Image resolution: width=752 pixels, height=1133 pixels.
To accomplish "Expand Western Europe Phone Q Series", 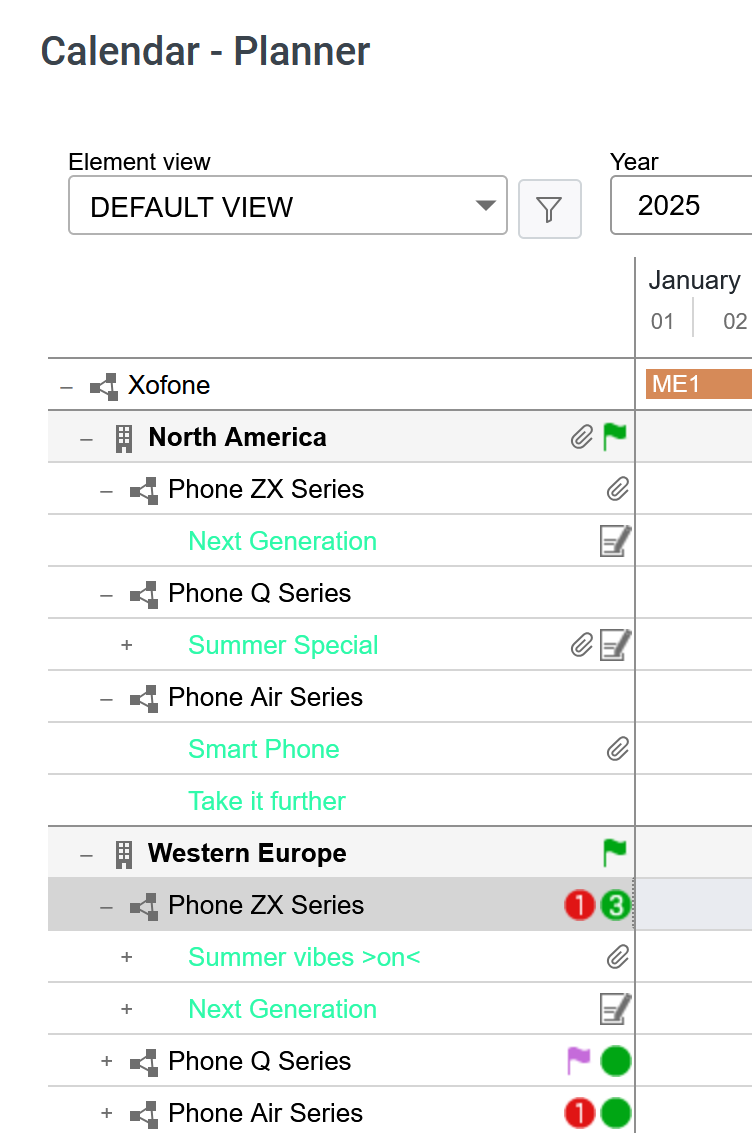I will 107,1061.
